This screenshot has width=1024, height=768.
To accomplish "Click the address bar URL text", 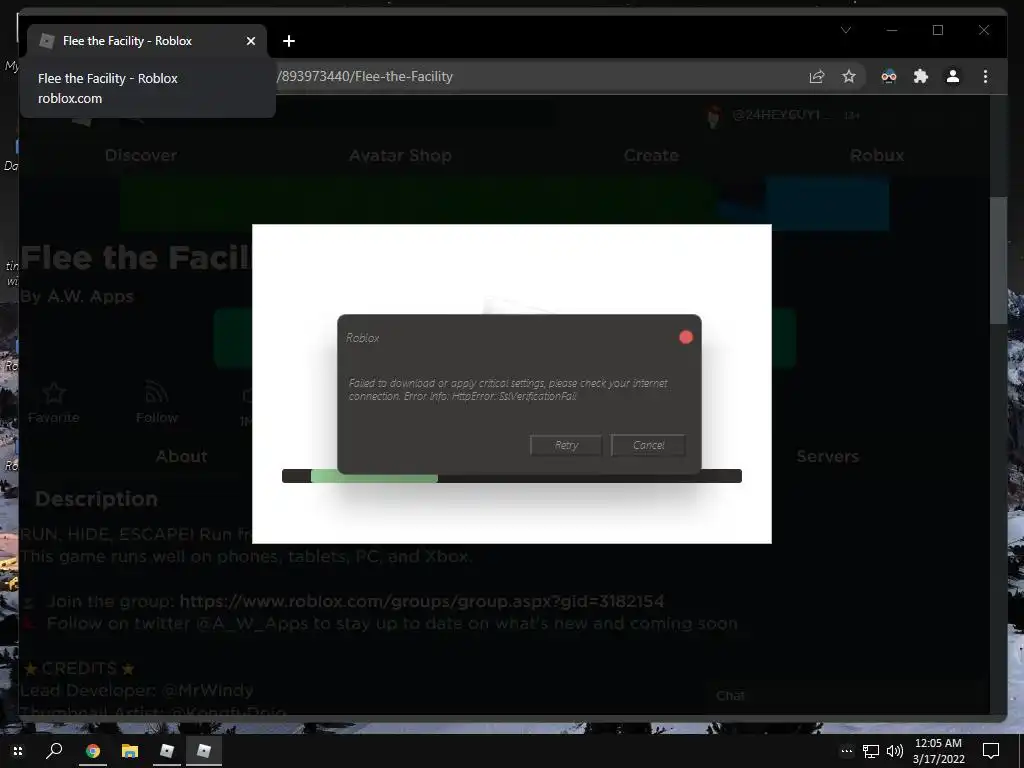I will point(365,76).
